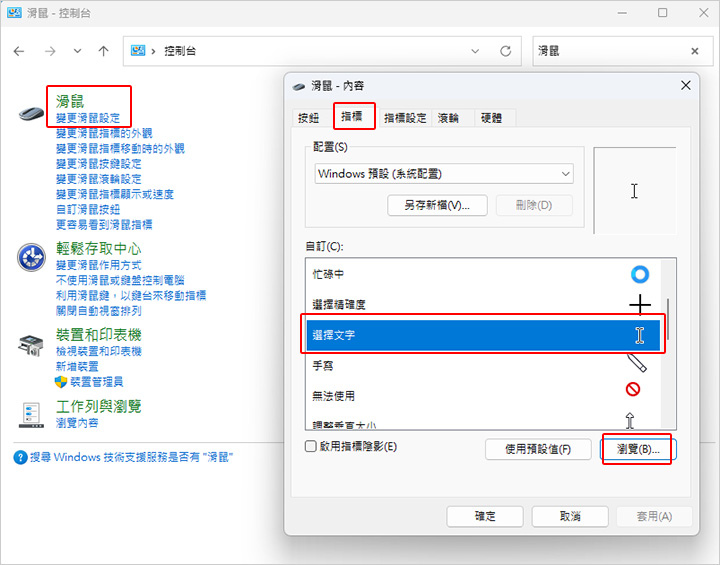720x565 pixels.
Task: Open 變更滑鼠指標的外觀 link
Action: click(x=104, y=133)
